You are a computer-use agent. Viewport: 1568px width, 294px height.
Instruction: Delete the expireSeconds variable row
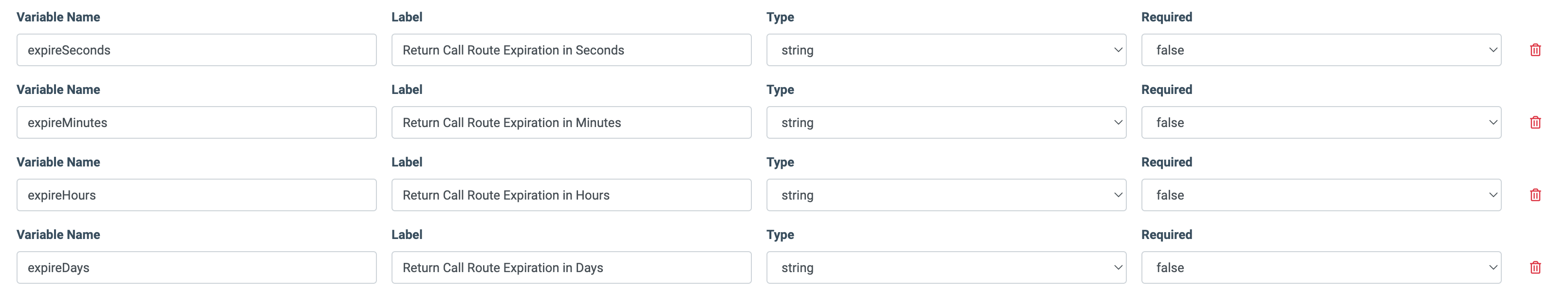1534,50
